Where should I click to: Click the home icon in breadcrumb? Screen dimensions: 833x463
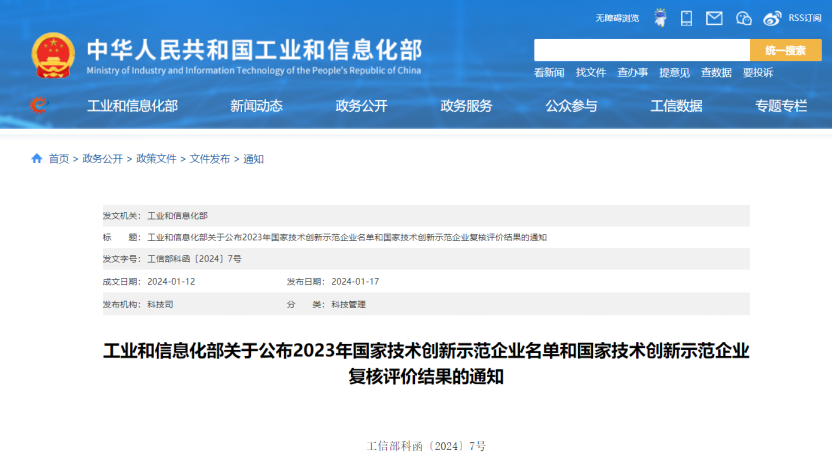point(37,159)
